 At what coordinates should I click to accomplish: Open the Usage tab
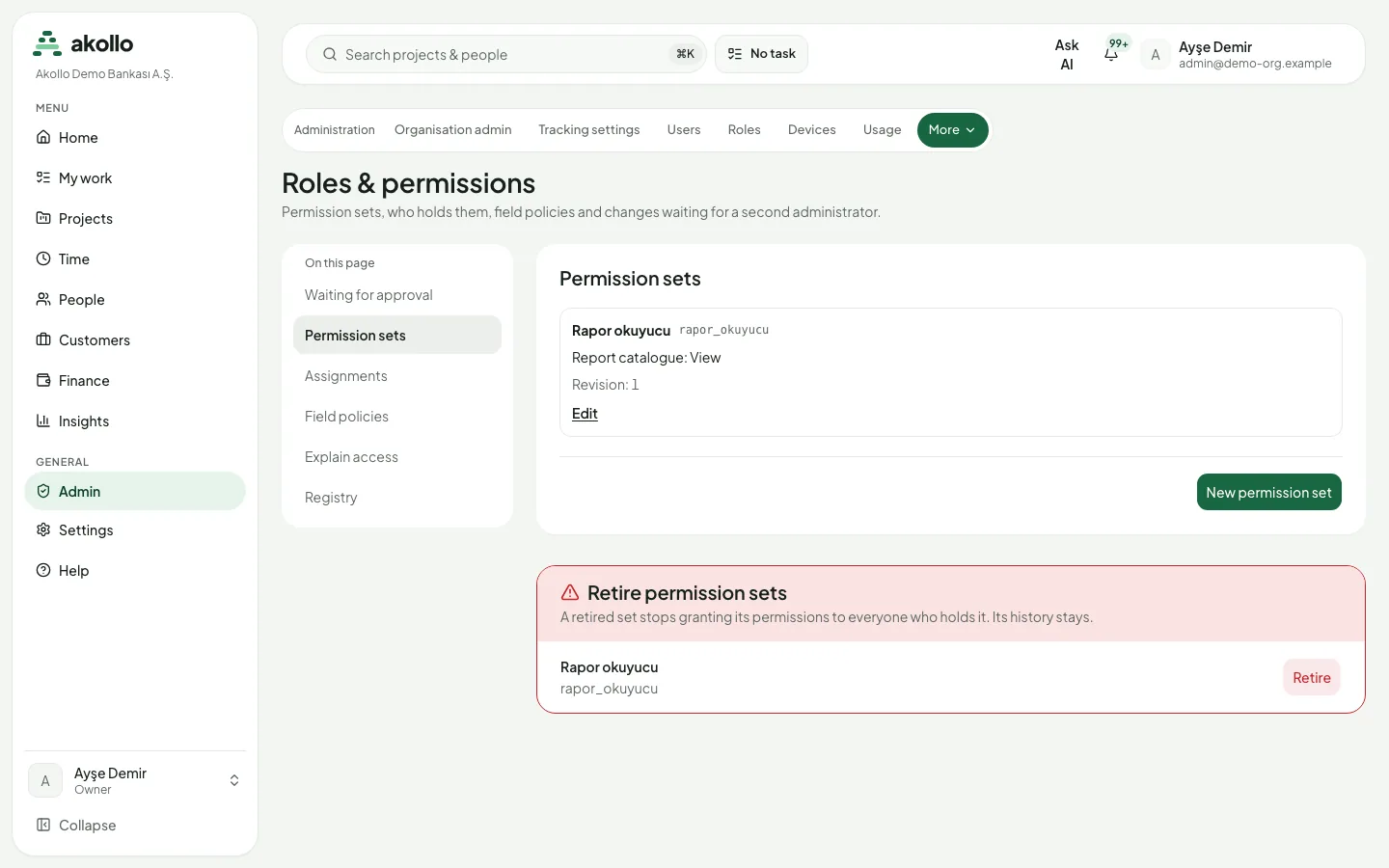[x=883, y=130]
